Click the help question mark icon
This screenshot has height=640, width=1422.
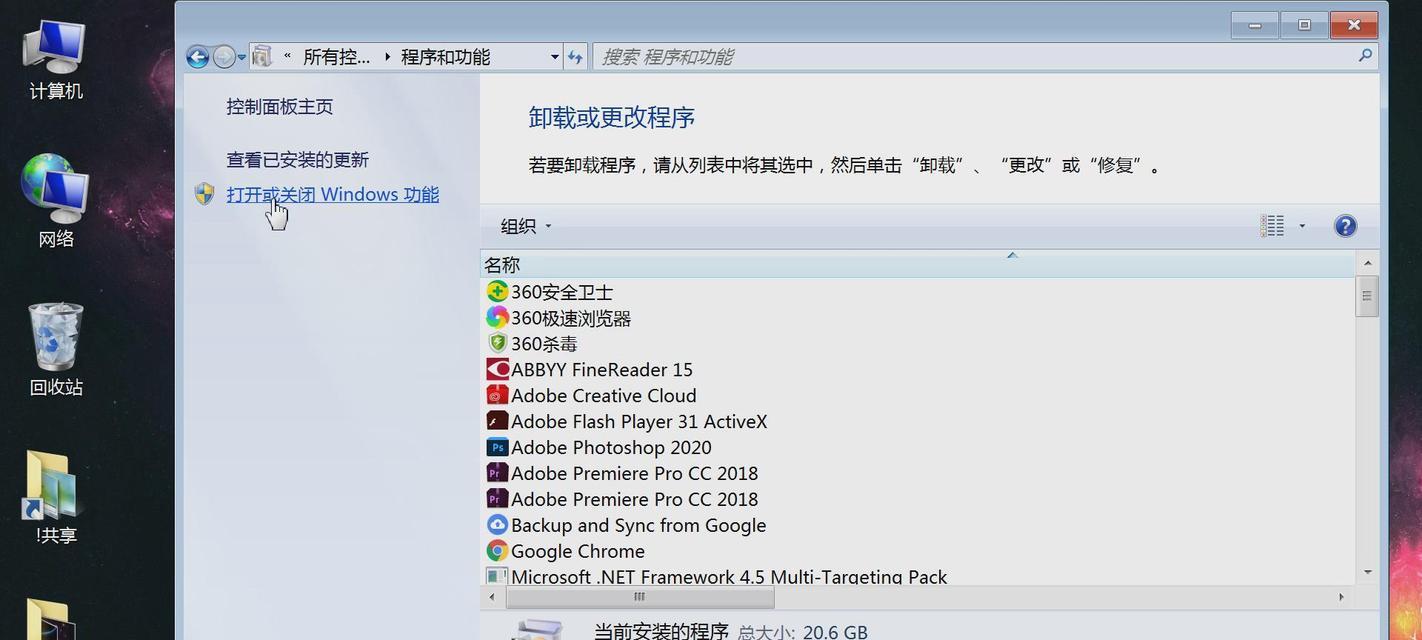1345,226
